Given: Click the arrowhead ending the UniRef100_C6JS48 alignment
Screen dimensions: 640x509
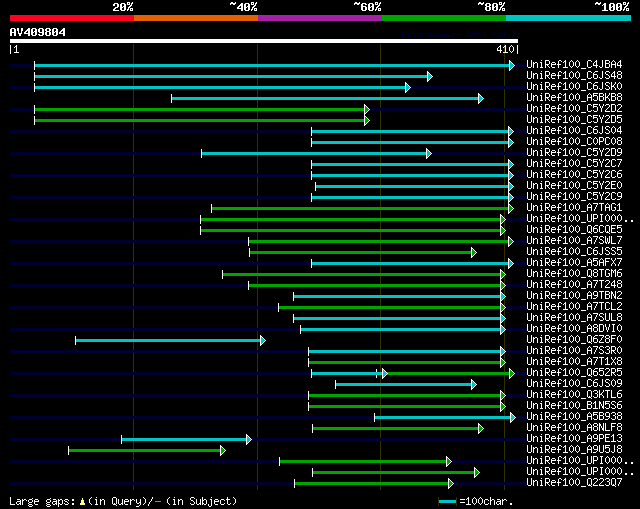Looking at the screenshot, I should 429,76.
